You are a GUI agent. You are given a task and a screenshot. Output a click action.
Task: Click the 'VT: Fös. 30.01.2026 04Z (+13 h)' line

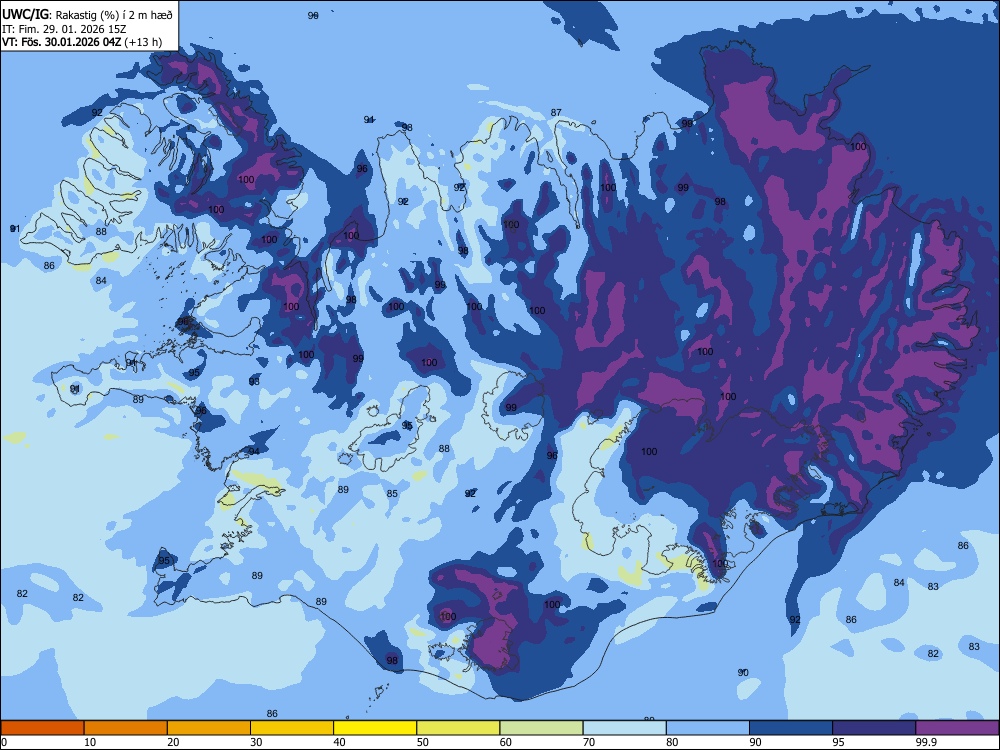coord(82,42)
